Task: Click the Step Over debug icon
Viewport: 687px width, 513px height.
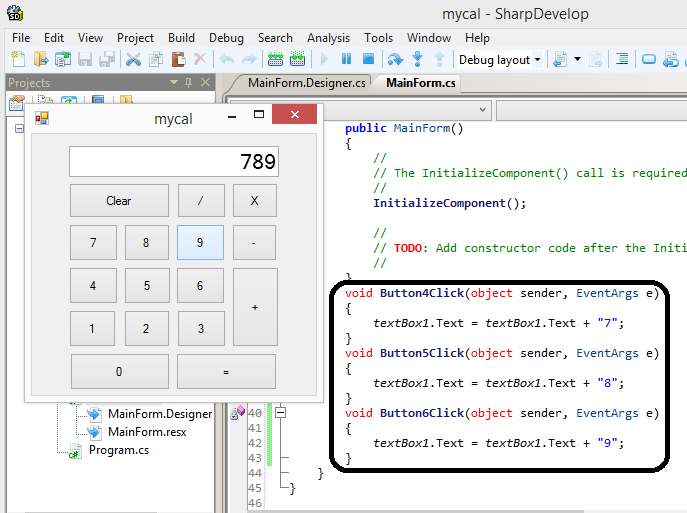Action: pyautogui.click(x=395, y=60)
